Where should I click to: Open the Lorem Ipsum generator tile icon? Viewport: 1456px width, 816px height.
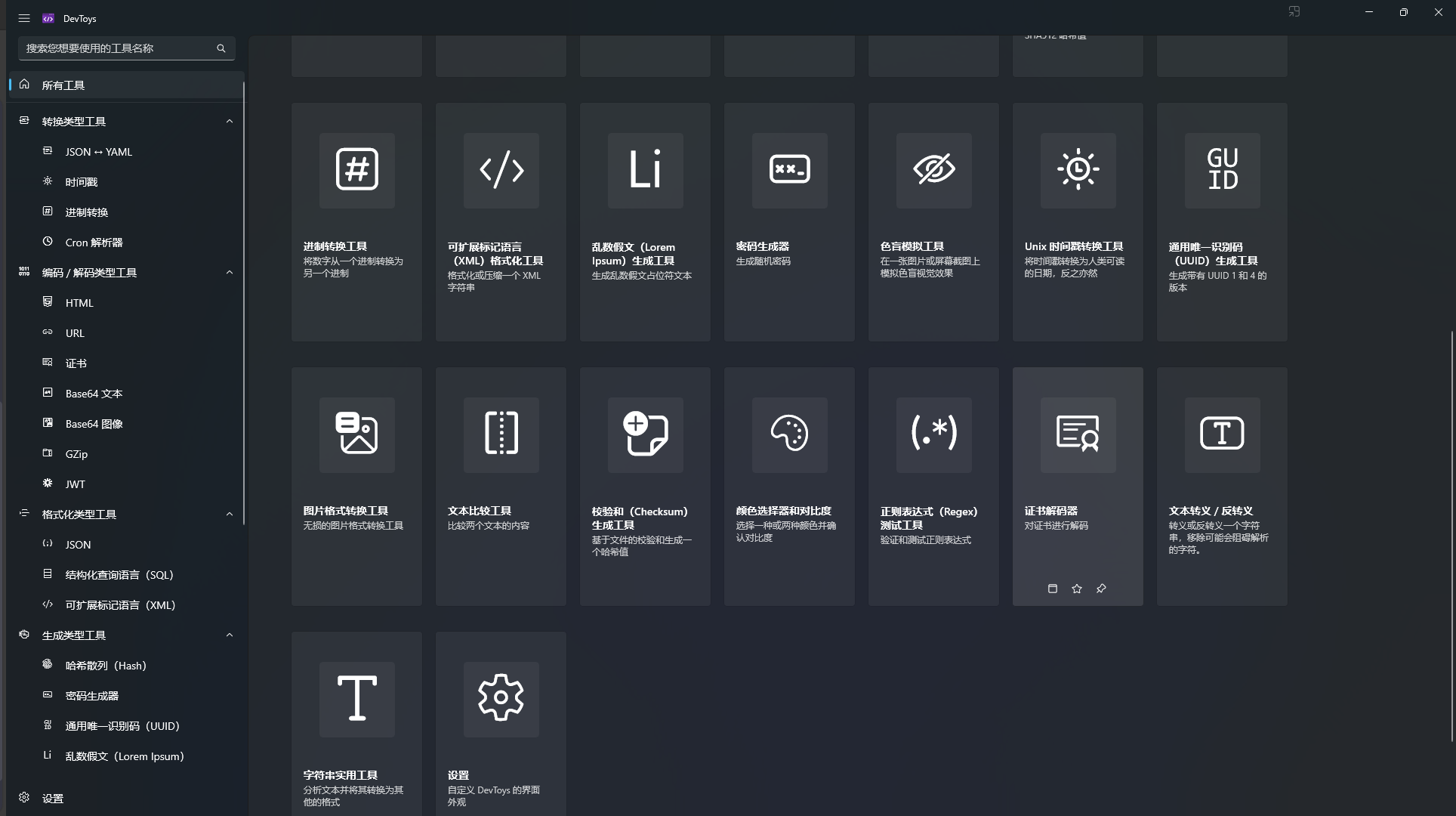(x=645, y=170)
